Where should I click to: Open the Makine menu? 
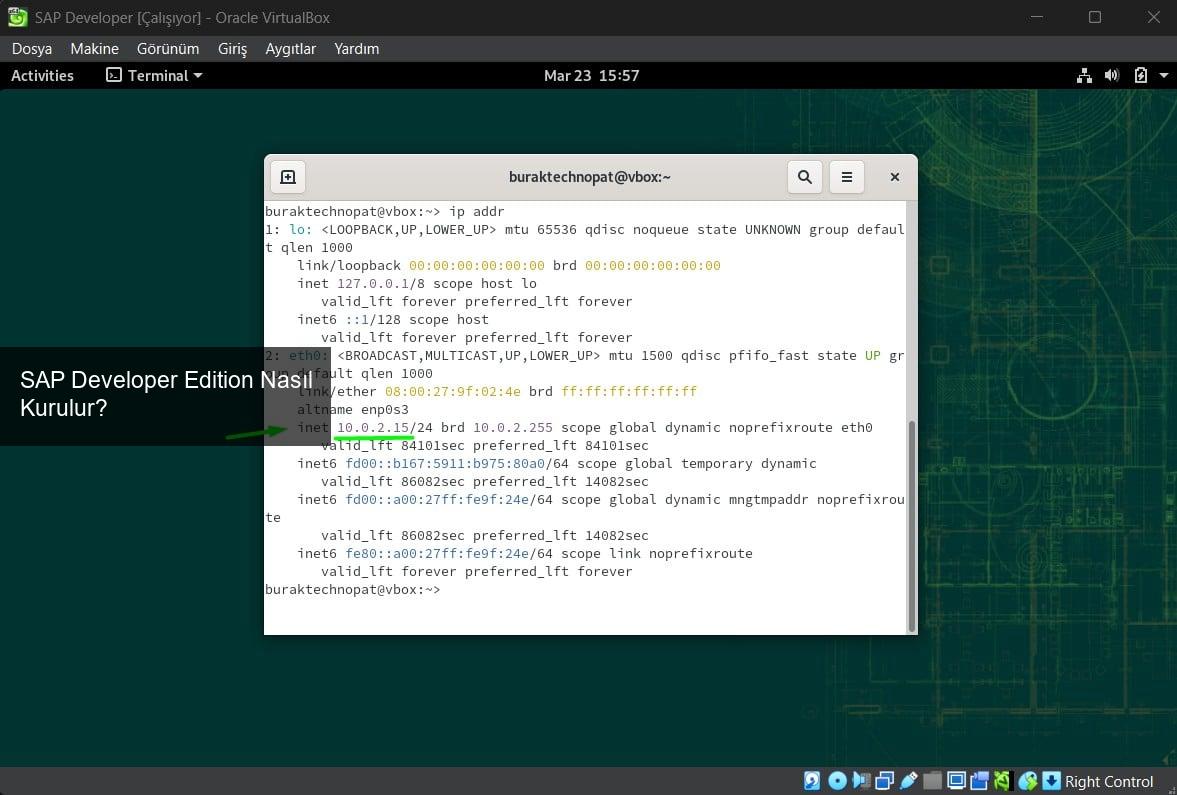pyautogui.click(x=94, y=48)
